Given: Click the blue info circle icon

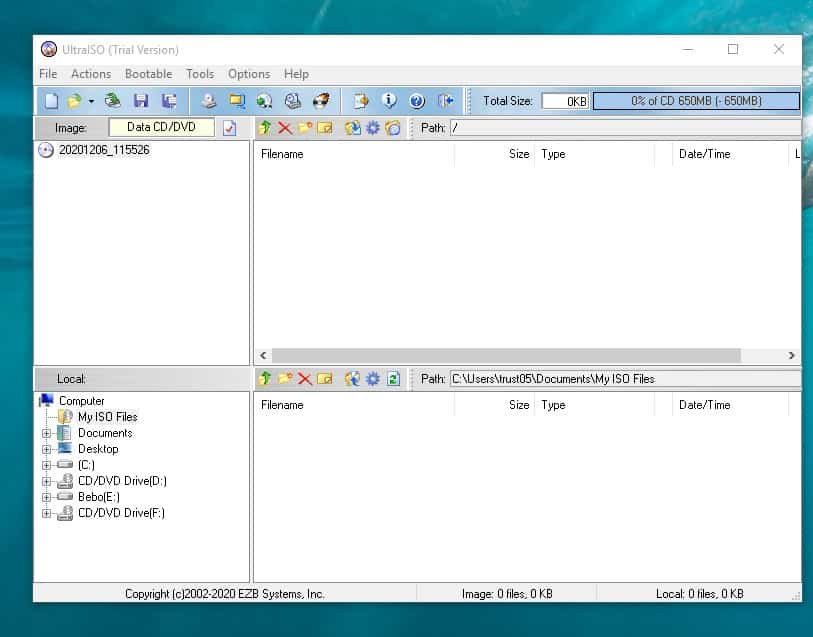Looking at the screenshot, I should pos(390,101).
